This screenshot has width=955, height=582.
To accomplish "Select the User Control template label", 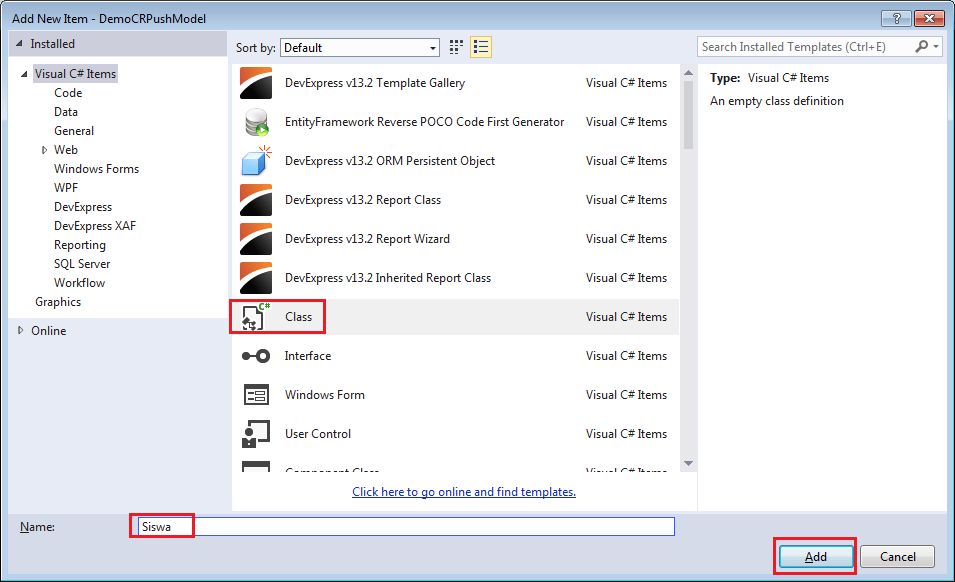I will point(318,433).
